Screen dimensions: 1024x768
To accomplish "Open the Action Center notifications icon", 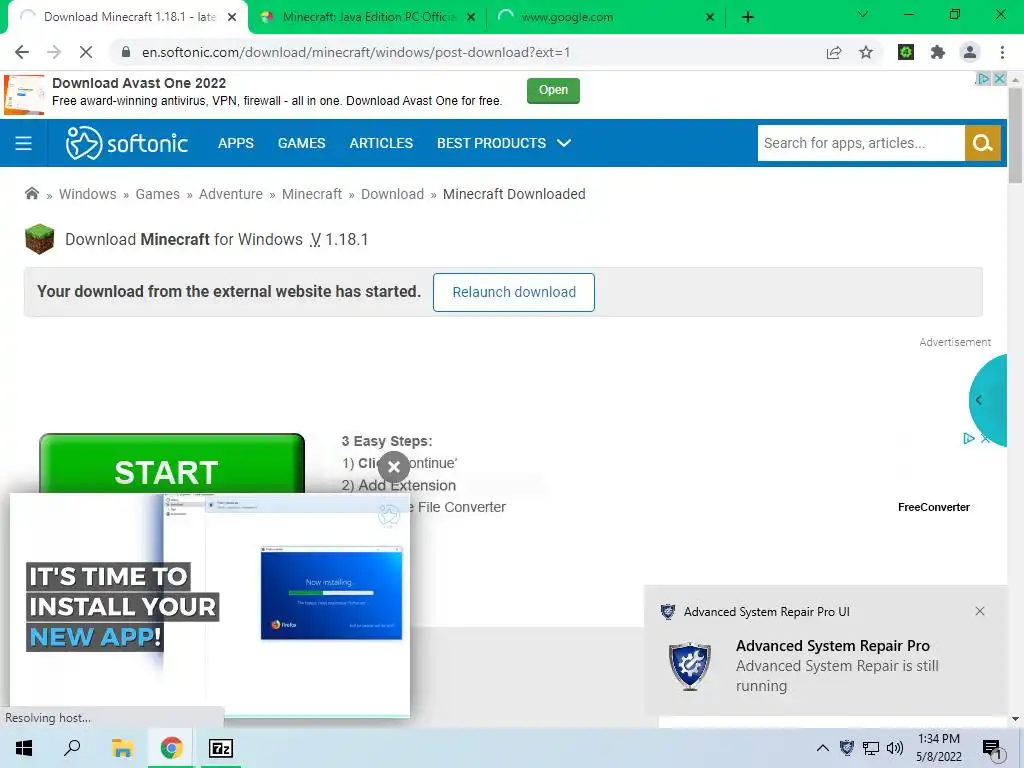I will pos(993,748).
